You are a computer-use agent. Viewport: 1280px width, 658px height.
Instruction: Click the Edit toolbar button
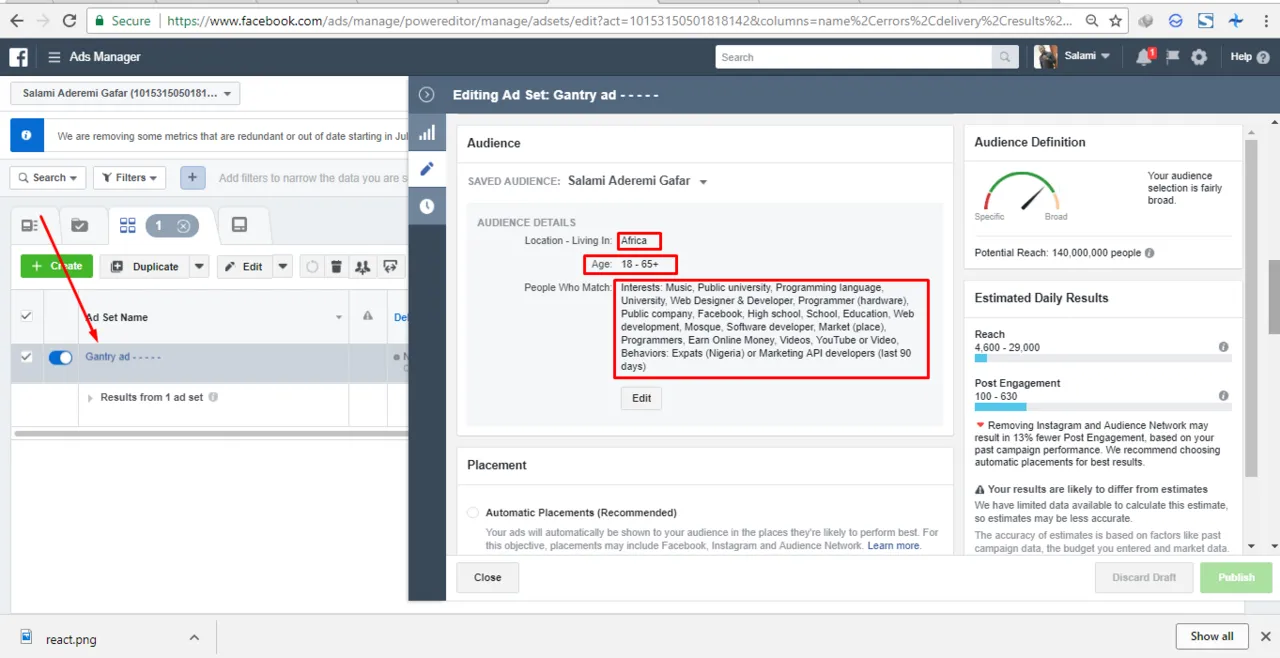pos(244,266)
